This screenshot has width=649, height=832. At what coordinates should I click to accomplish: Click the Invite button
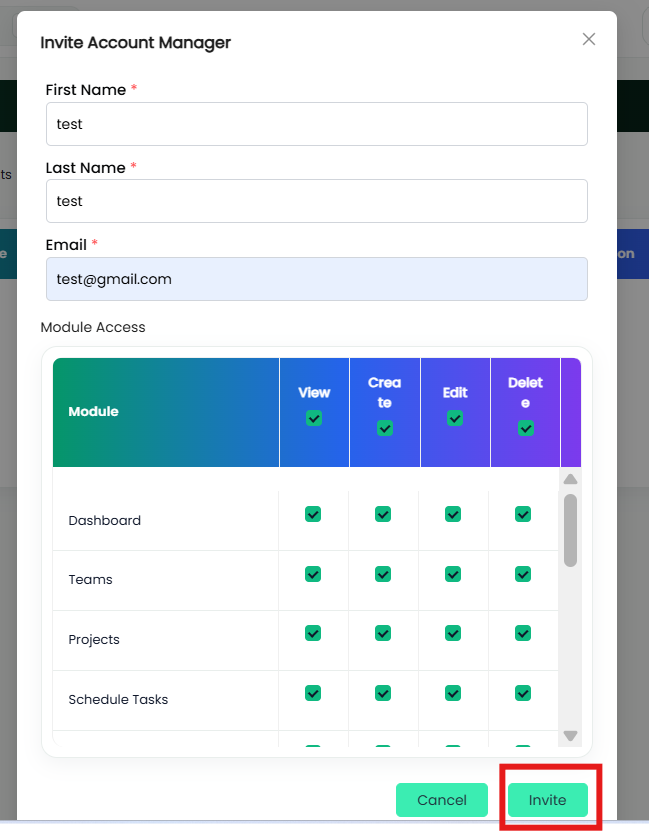coord(548,800)
